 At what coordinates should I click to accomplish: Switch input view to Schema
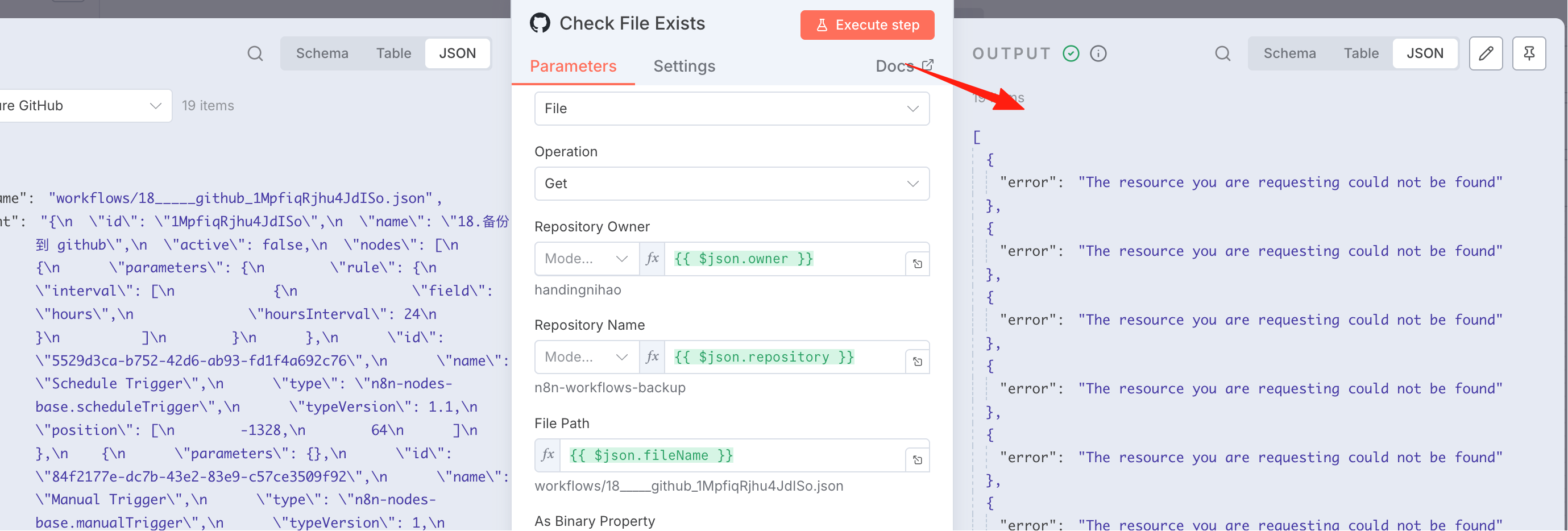(322, 53)
